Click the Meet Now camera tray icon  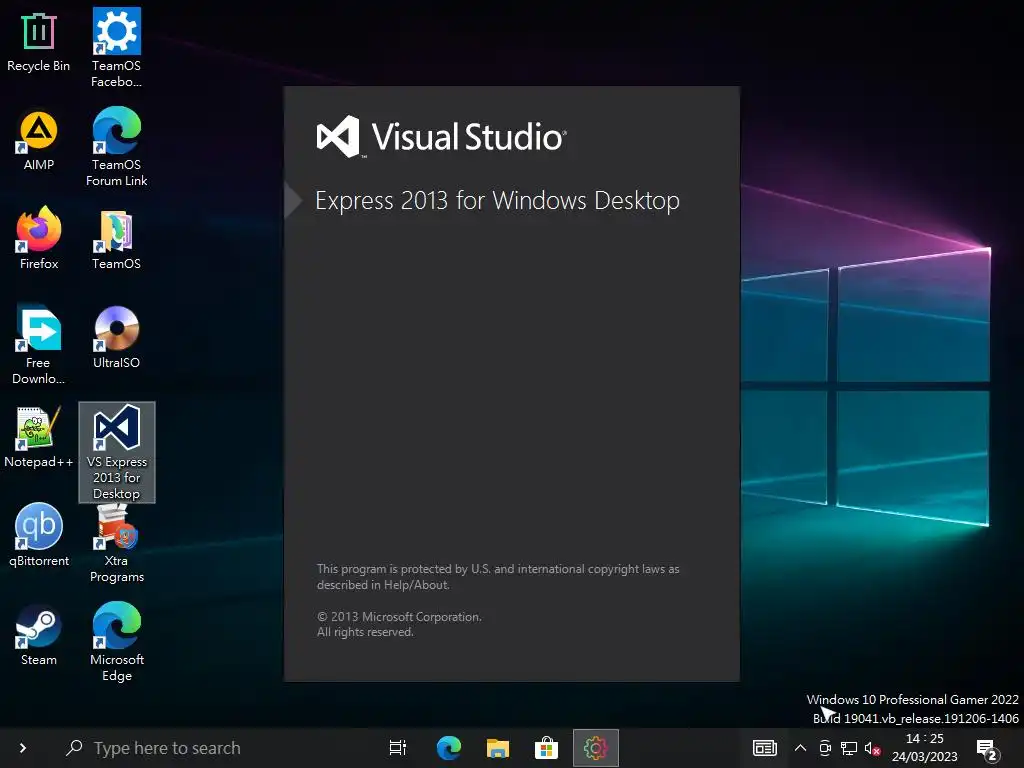825,748
